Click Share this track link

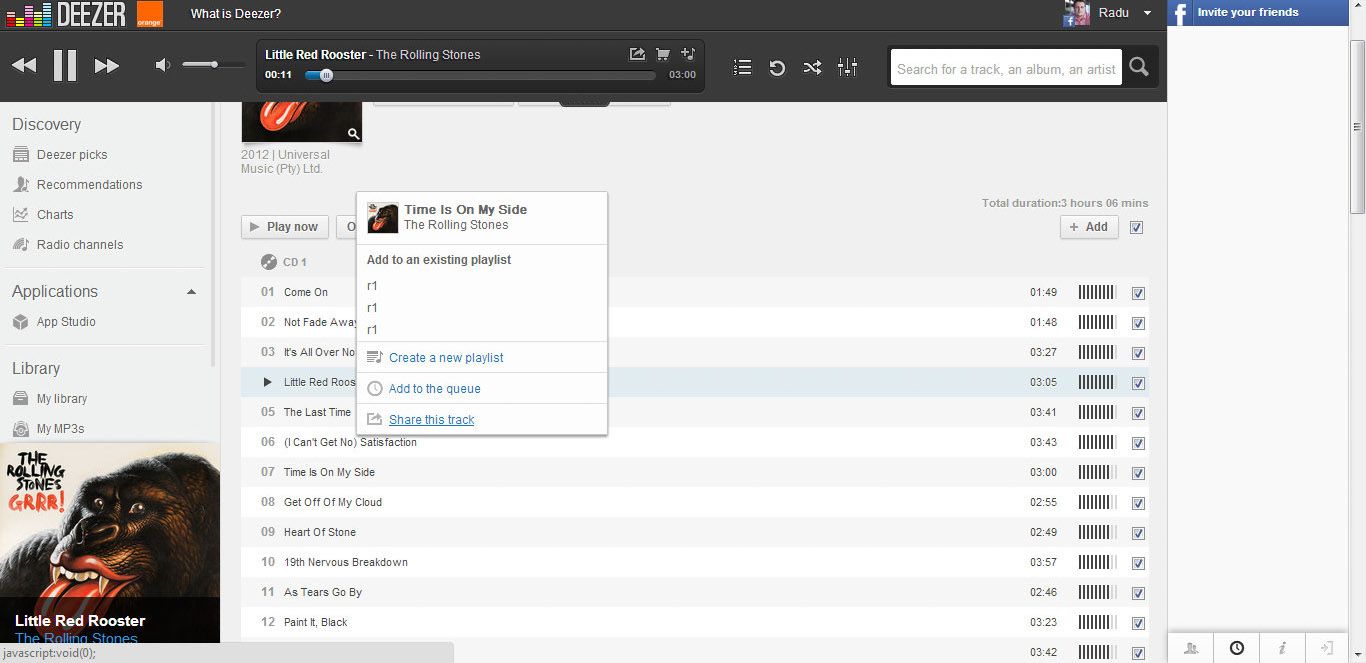[x=432, y=420]
